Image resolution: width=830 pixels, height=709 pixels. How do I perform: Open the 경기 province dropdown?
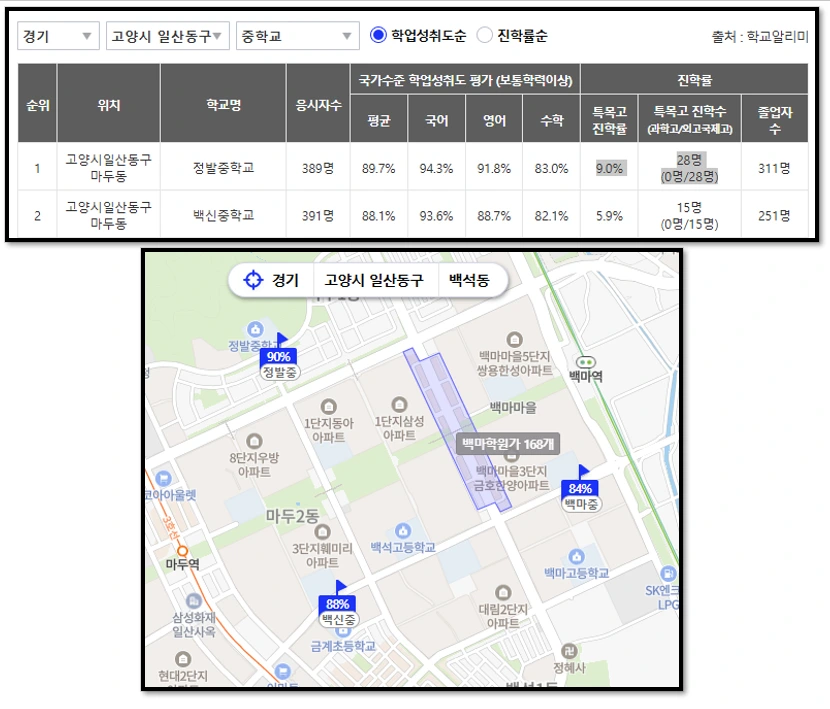point(58,36)
